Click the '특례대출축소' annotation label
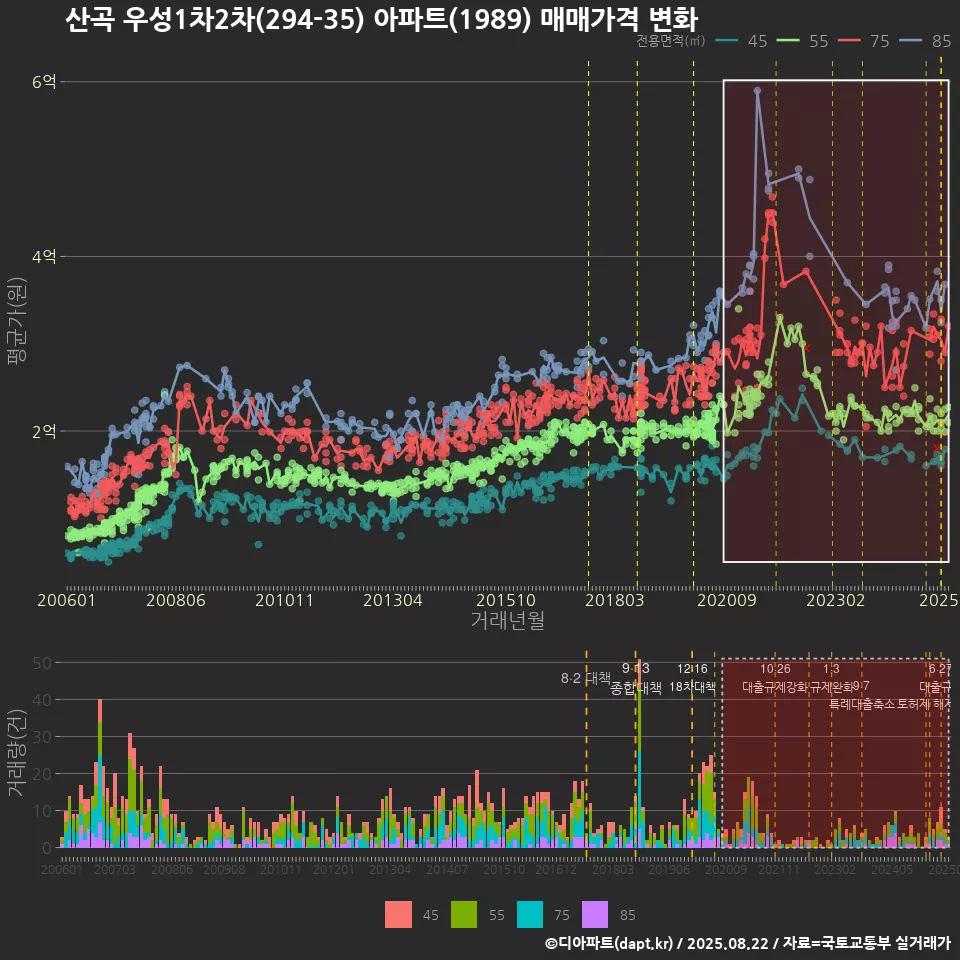960x960 pixels. point(861,704)
